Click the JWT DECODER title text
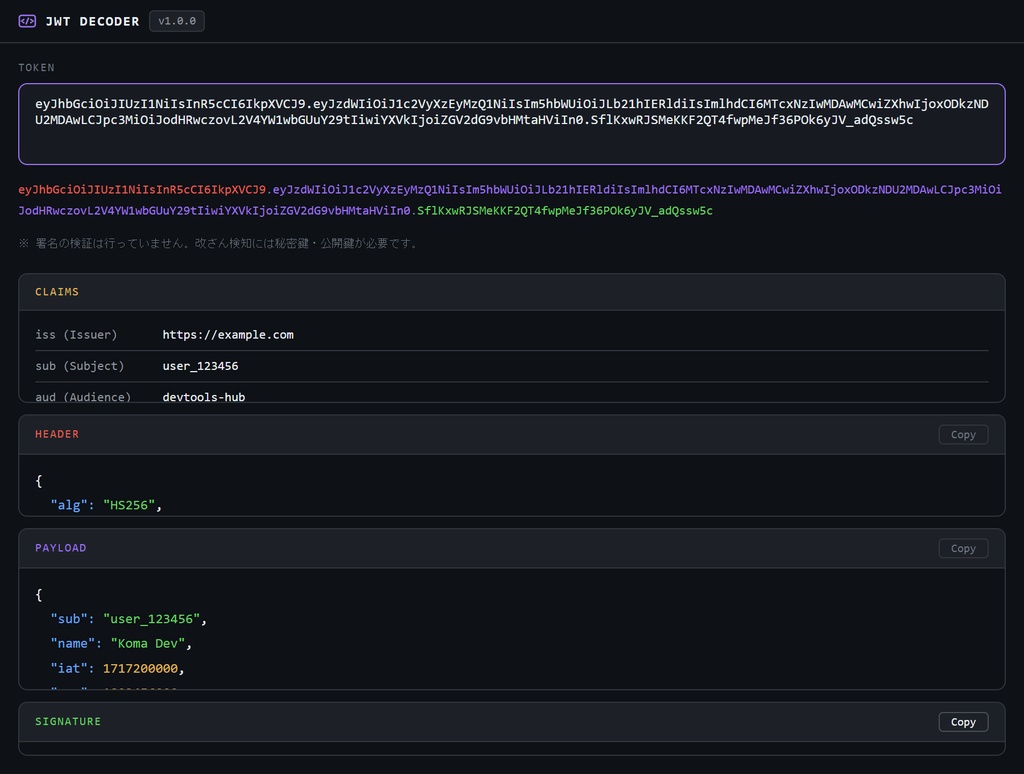This screenshot has width=1024, height=774. pyautogui.click(x=92, y=22)
